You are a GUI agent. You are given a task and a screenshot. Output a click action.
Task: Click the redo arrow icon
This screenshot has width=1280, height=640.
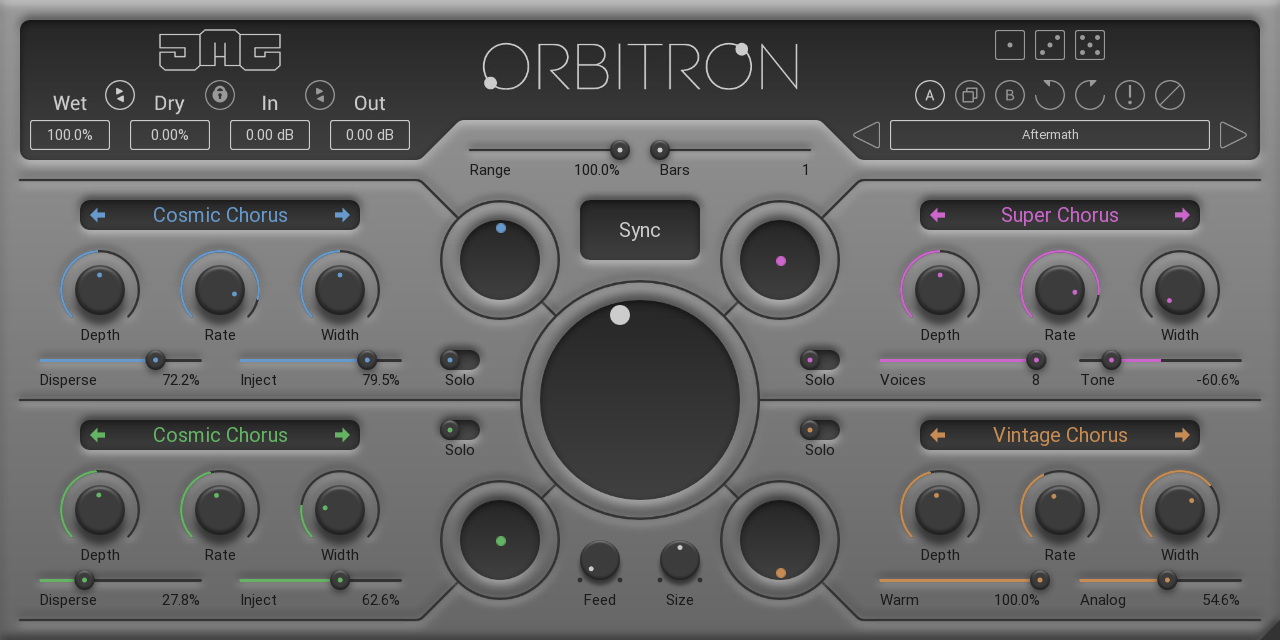coord(1089,95)
